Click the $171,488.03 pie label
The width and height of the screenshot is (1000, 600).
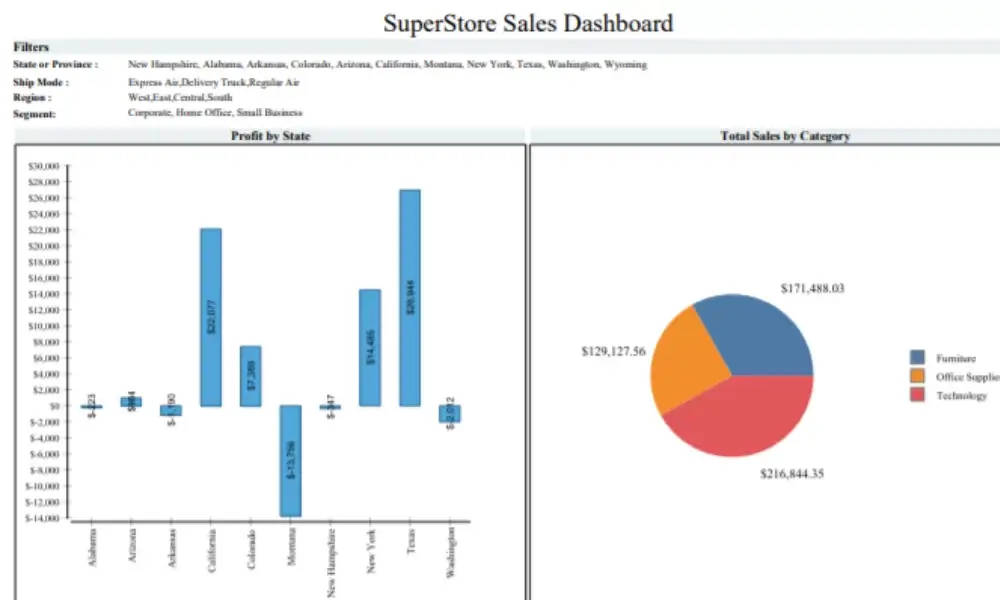(x=812, y=288)
